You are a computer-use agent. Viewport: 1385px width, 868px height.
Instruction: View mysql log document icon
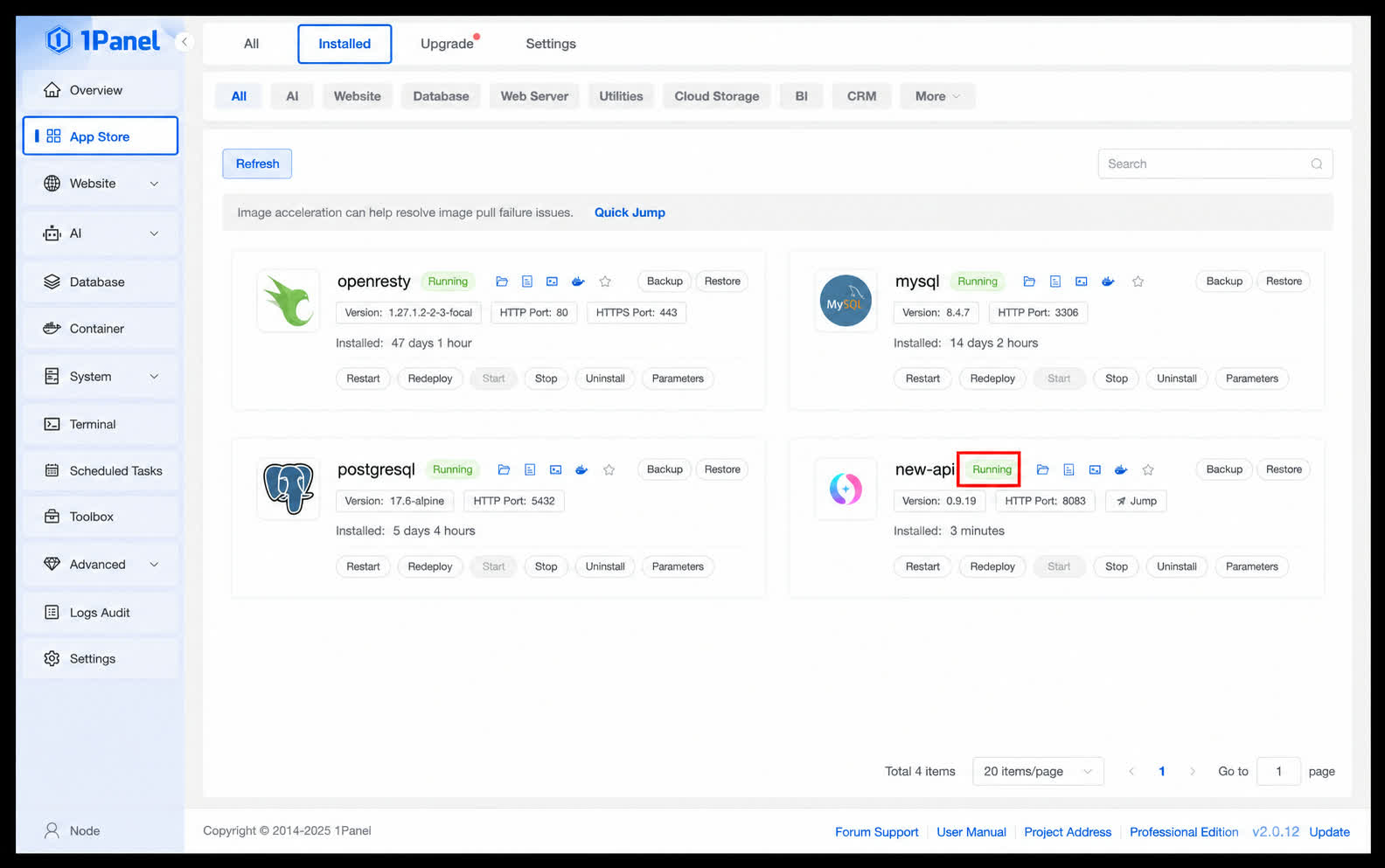pos(1055,281)
